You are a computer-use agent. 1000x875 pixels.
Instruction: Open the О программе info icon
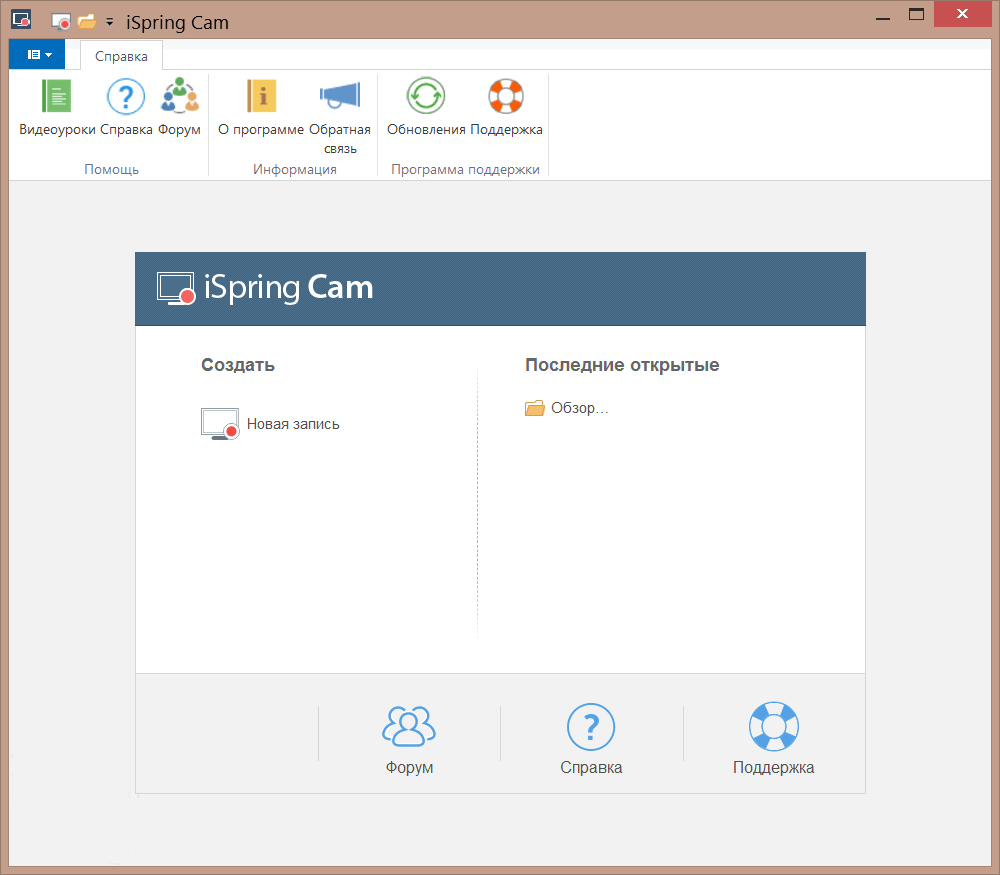click(261, 97)
